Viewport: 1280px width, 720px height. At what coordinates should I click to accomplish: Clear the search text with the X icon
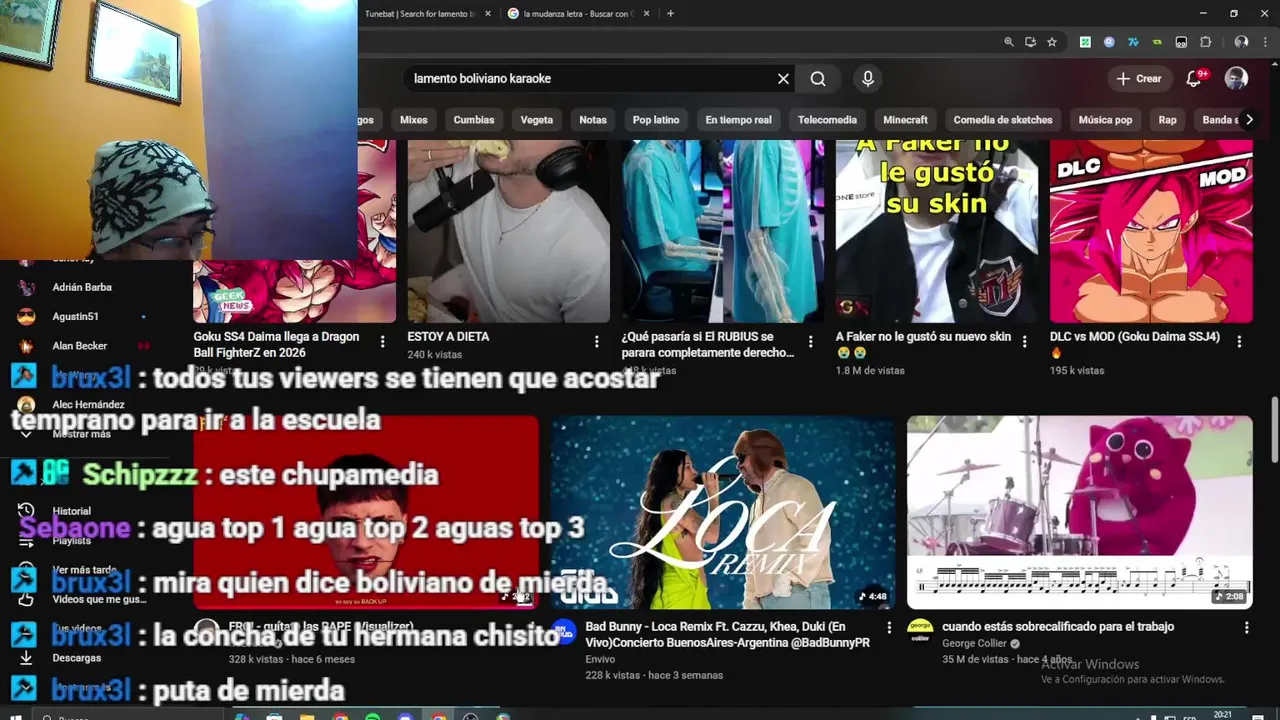[x=783, y=79]
